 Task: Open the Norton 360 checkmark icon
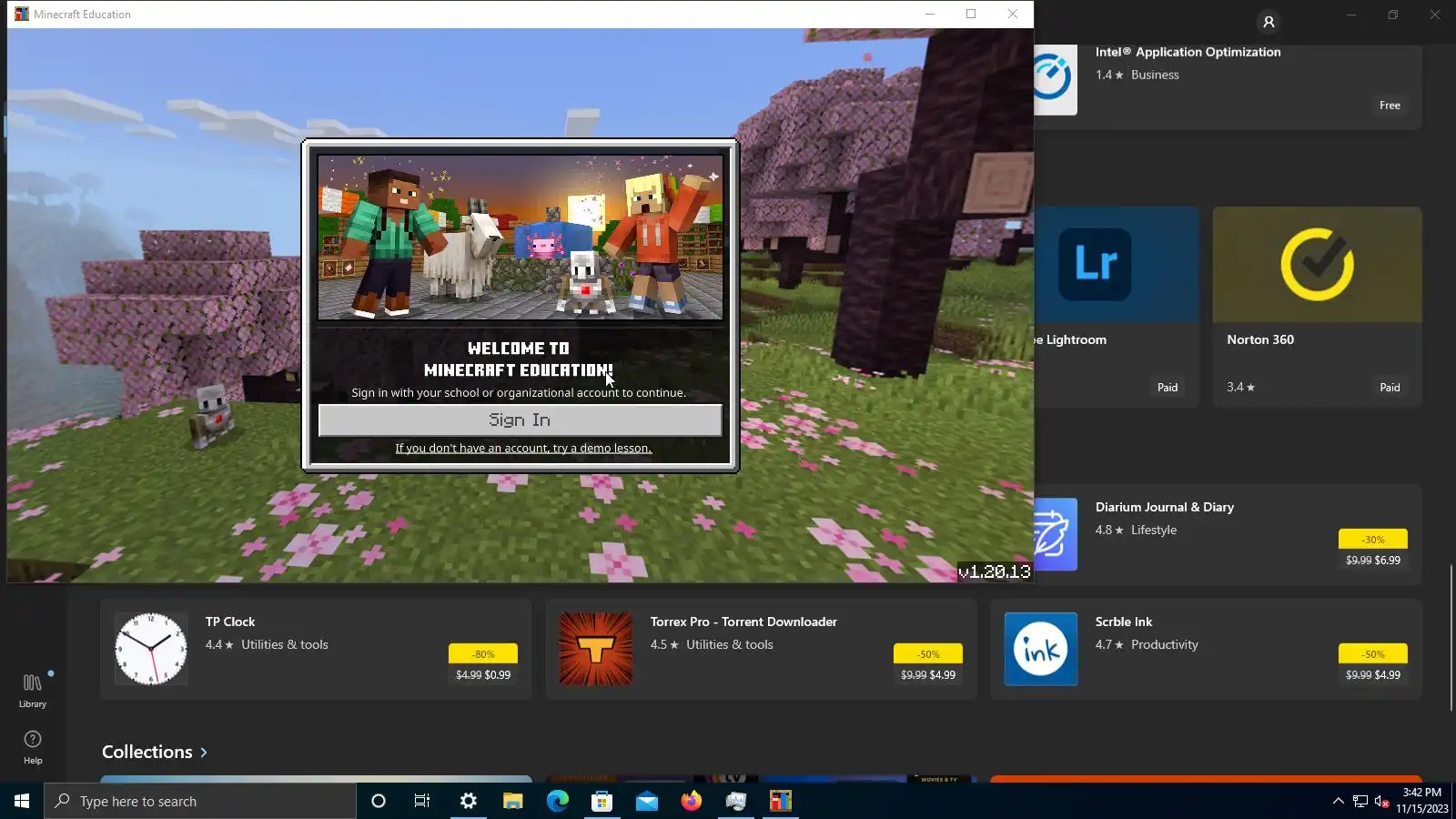point(1317,264)
